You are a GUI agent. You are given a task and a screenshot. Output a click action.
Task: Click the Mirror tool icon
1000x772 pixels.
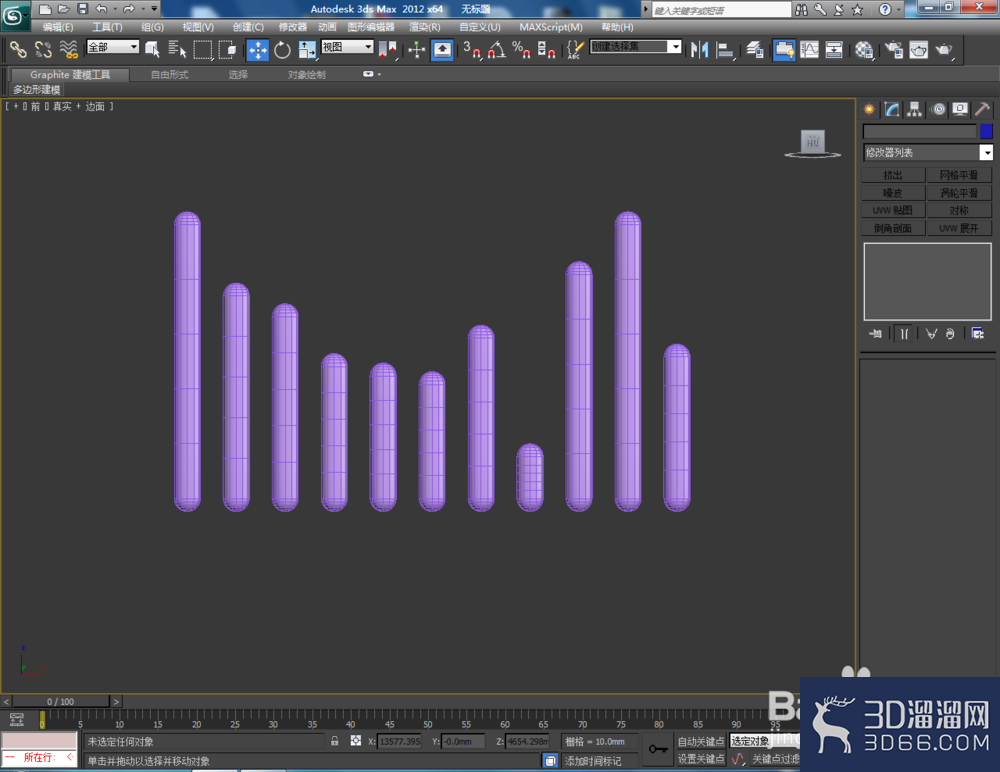pos(700,50)
